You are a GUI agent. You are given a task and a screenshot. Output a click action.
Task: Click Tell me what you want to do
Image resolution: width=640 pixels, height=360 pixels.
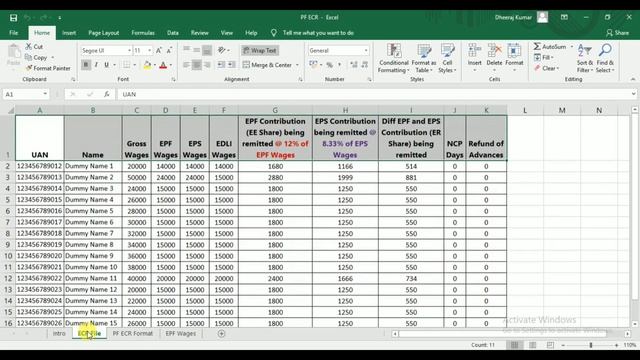pos(318,33)
